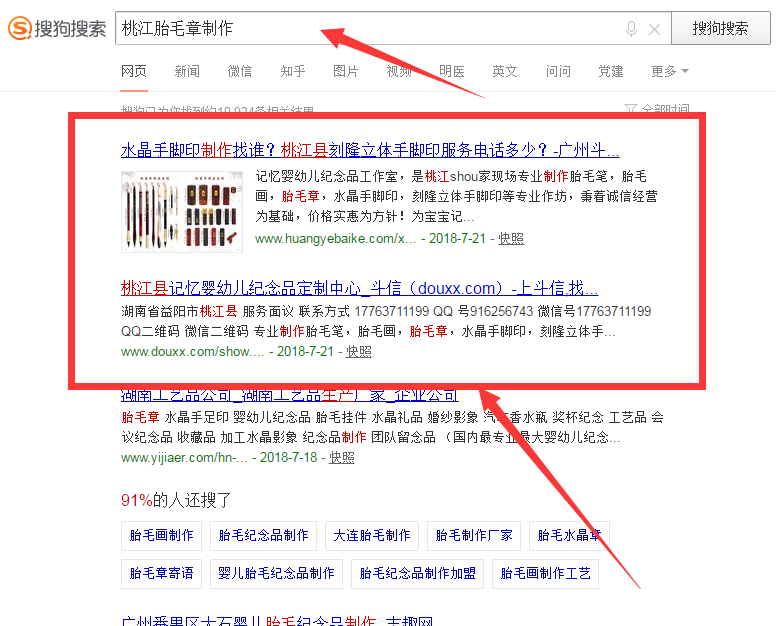Open 湖南工艺品公司 result link
Screen dimensions: 776x626
pyautogui.click(x=290, y=396)
